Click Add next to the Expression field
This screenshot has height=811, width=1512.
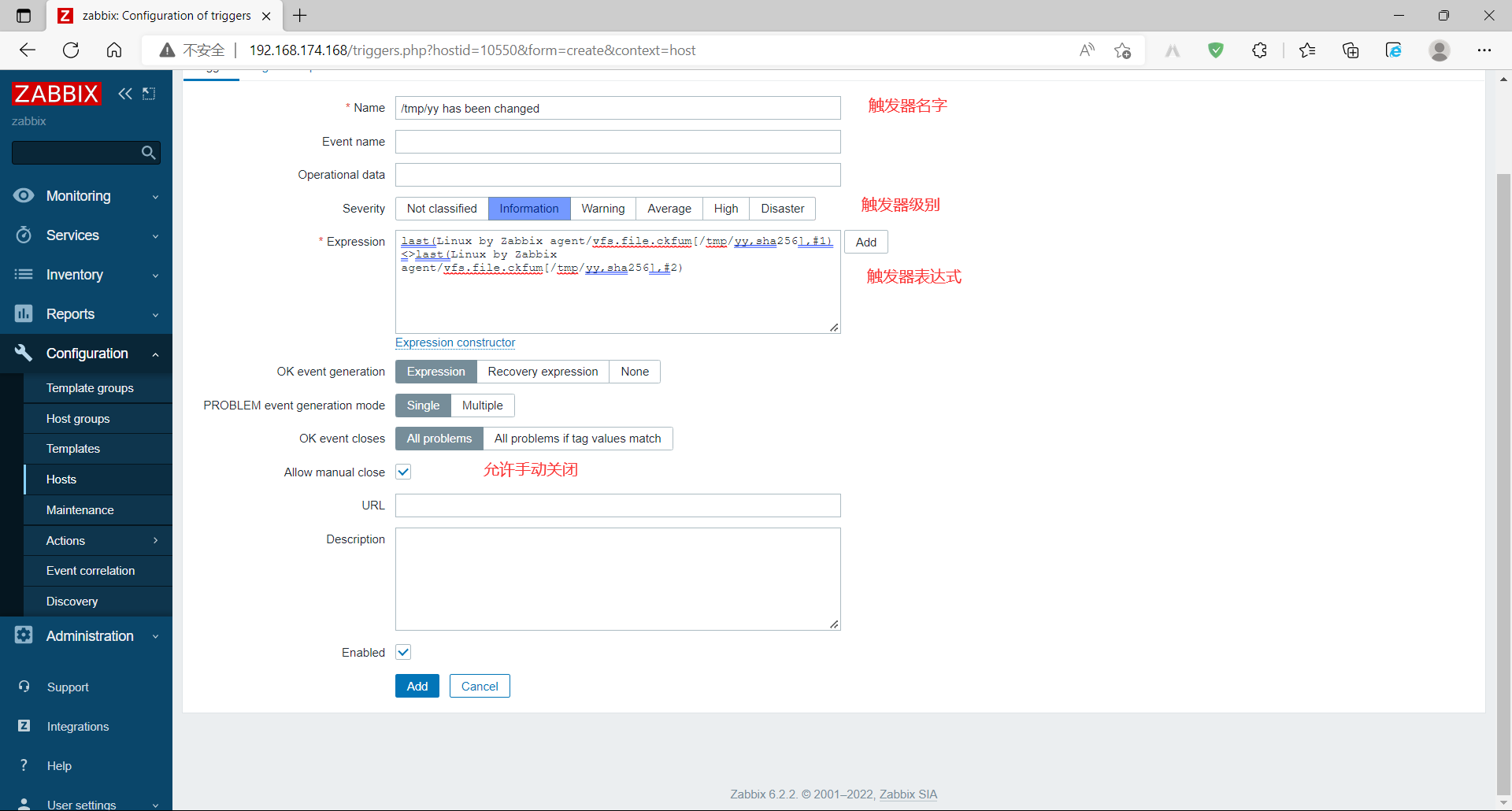coord(866,243)
